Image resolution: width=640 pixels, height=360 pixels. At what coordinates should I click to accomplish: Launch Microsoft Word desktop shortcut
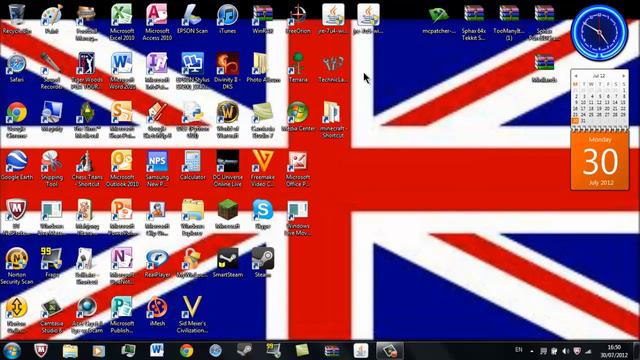tap(122, 71)
